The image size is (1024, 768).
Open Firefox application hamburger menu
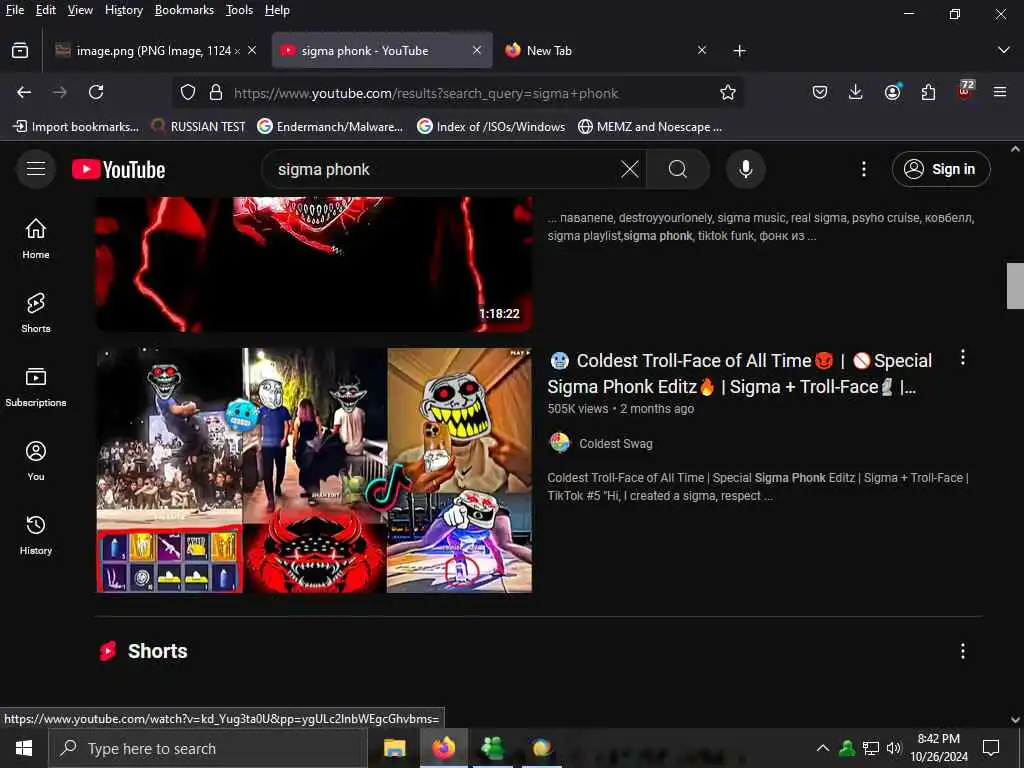(x=1000, y=93)
